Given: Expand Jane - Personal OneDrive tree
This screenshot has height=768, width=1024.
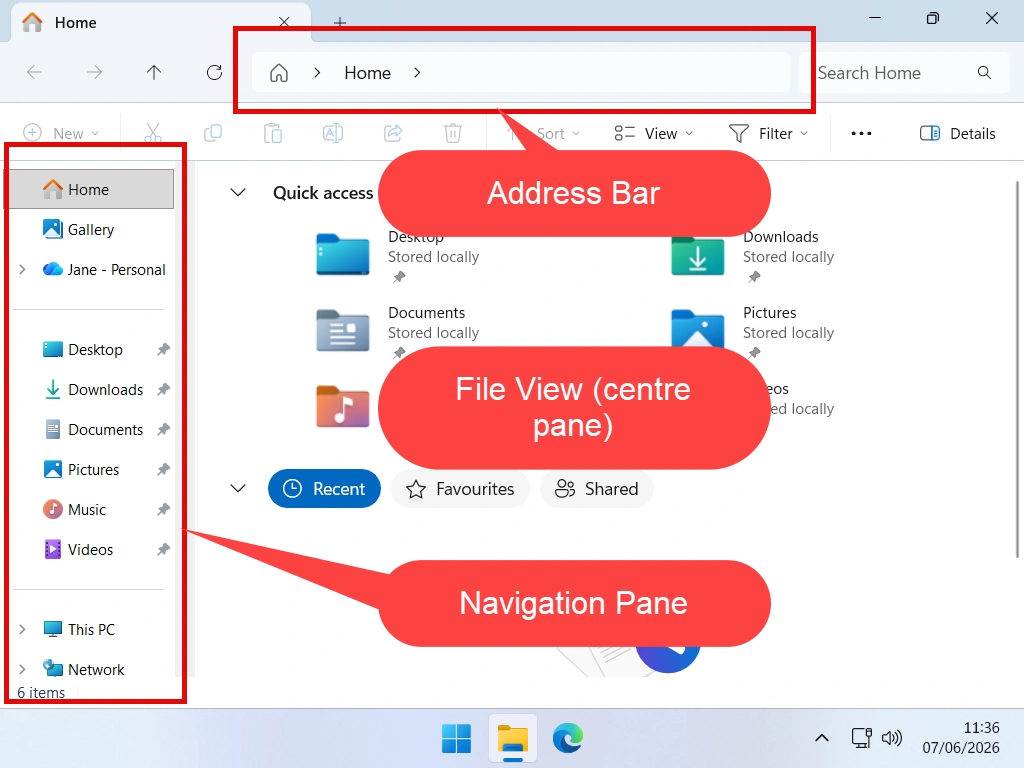Looking at the screenshot, I should [x=22, y=269].
